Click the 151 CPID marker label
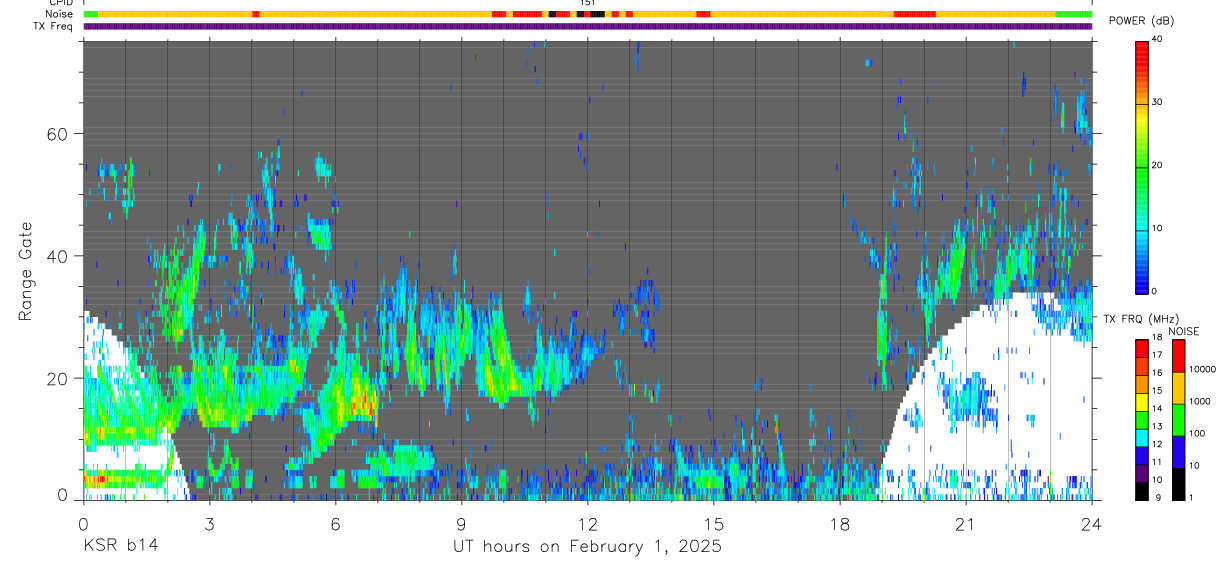The image size is (1228, 567). coord(588,3)
